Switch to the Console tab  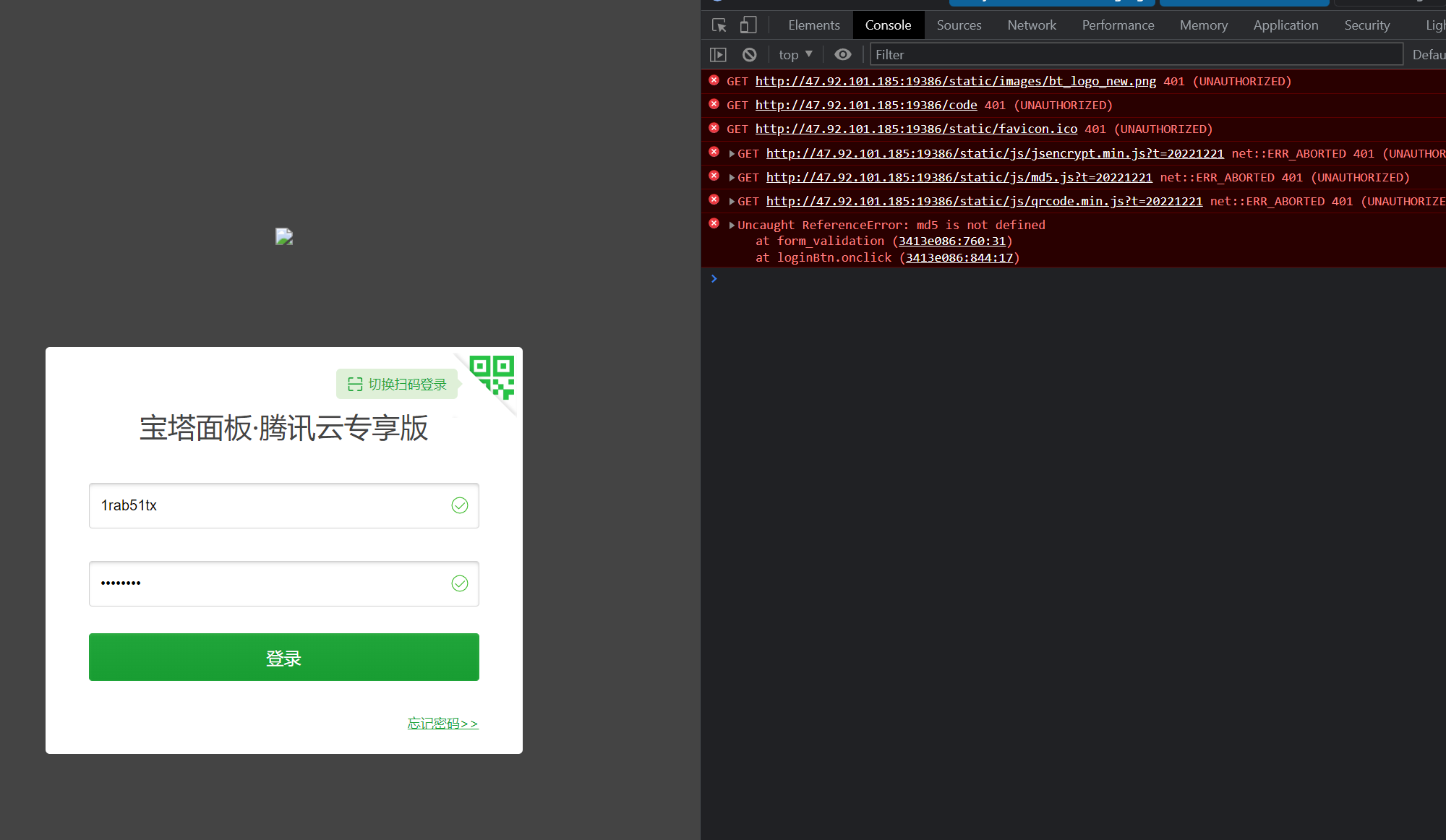(888, 25)
